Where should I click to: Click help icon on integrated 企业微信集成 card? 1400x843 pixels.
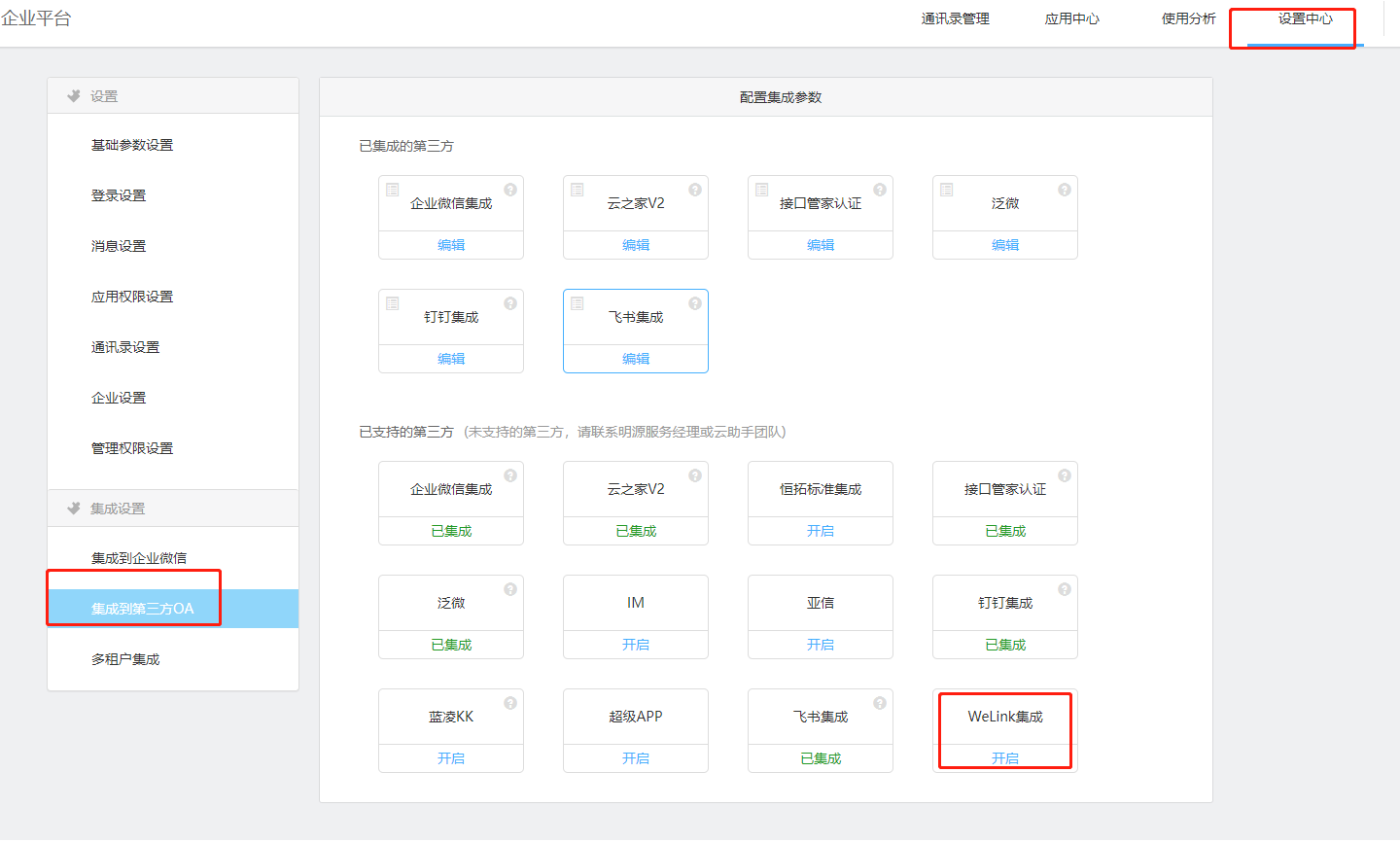click(x=510, y=190)
